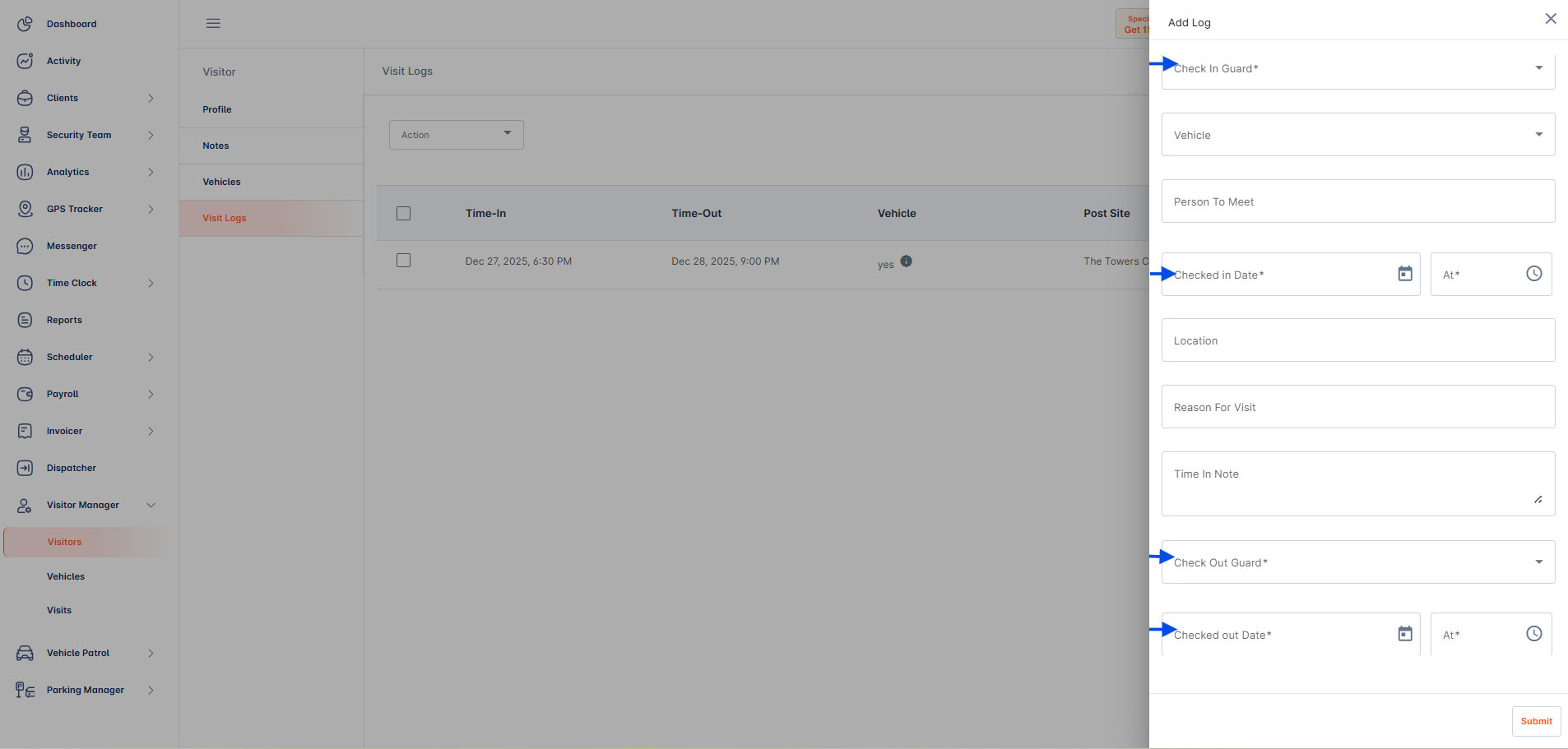This screenshot has height=749, width=1568.
Task: Click the Vehicle Patrol car icon
Action: point(25,653)
